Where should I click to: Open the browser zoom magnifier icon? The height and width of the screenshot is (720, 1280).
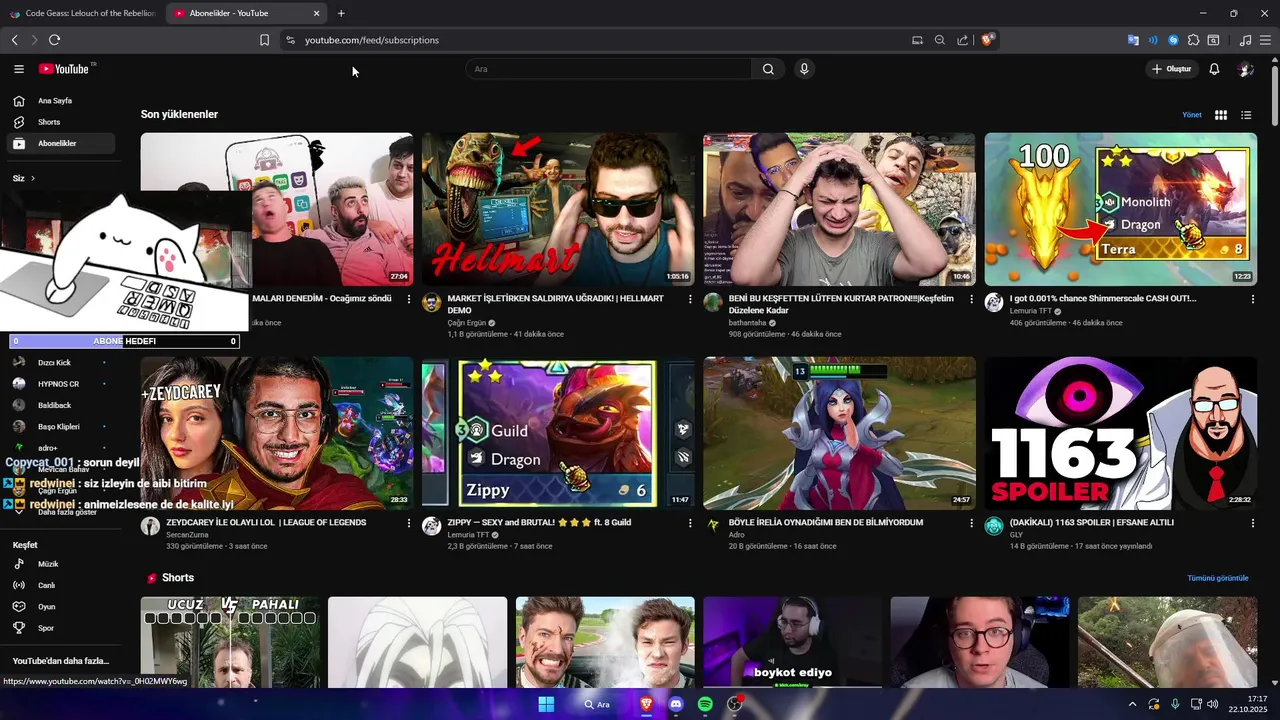point(940,40)
